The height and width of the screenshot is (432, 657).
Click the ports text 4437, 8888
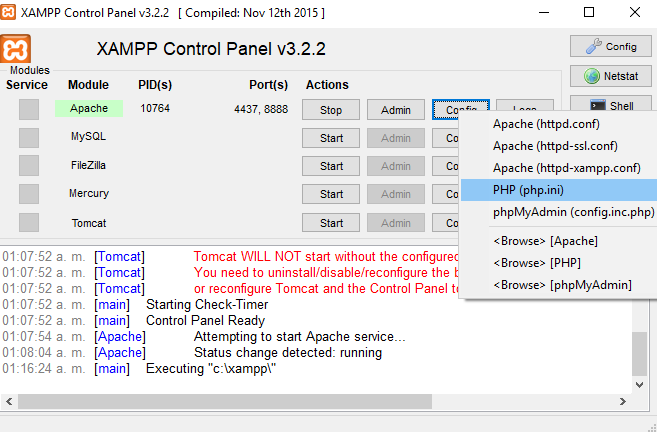261,109
